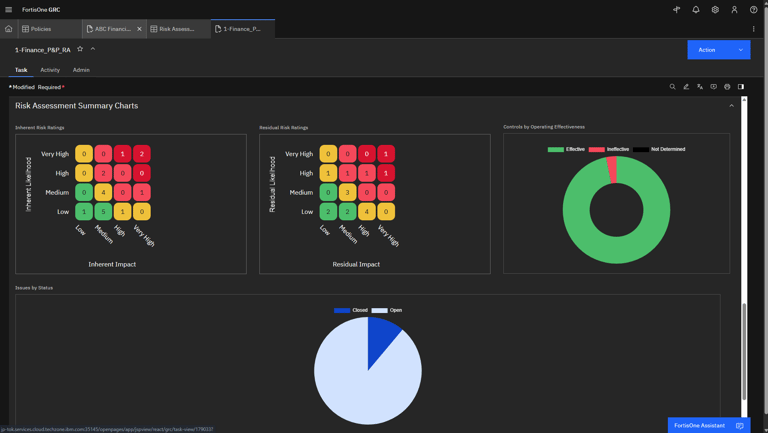The image size is (768, 433).
Task: Click the search icon in task toolbar
Action: coord(672,87)
